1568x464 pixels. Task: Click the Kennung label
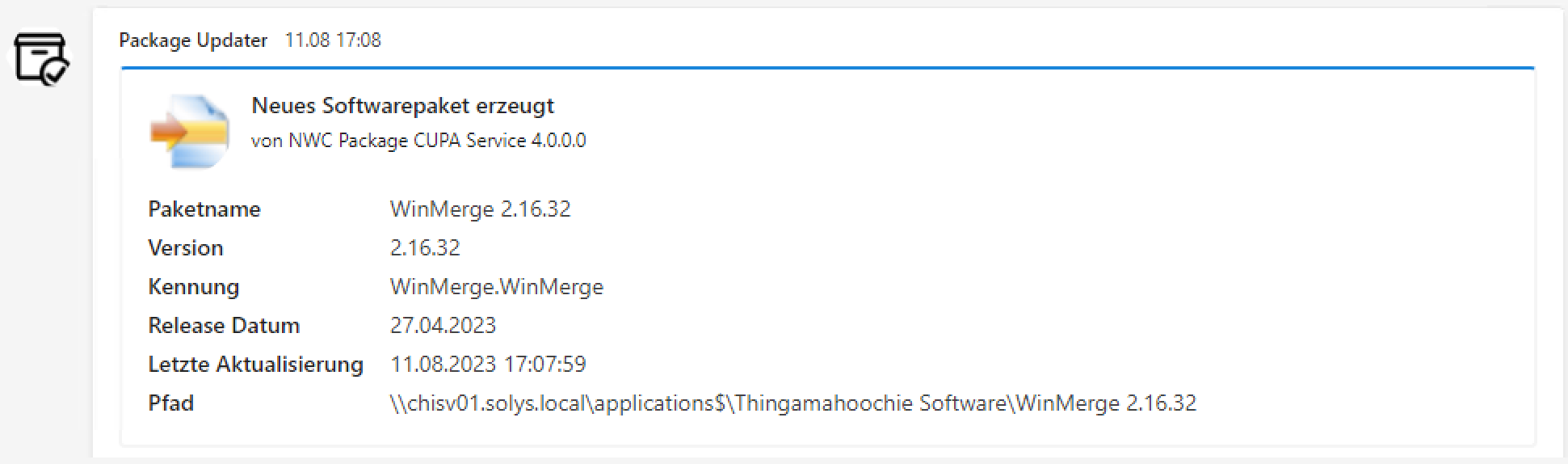(x=193, y=287)
